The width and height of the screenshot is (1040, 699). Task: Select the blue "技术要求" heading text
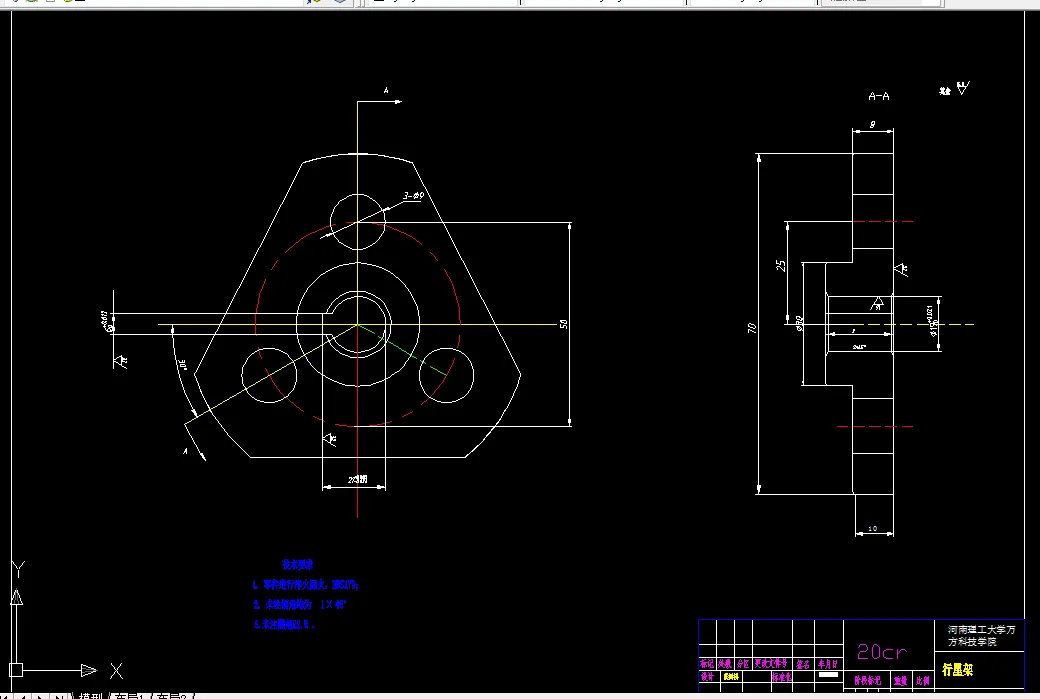[297, 564]
